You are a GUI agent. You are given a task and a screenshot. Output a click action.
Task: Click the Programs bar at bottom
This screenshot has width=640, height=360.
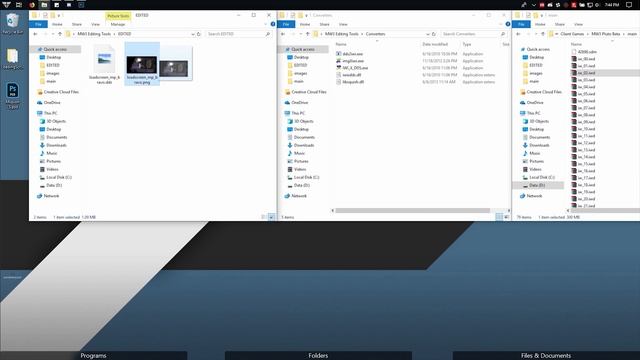point(93,356)
